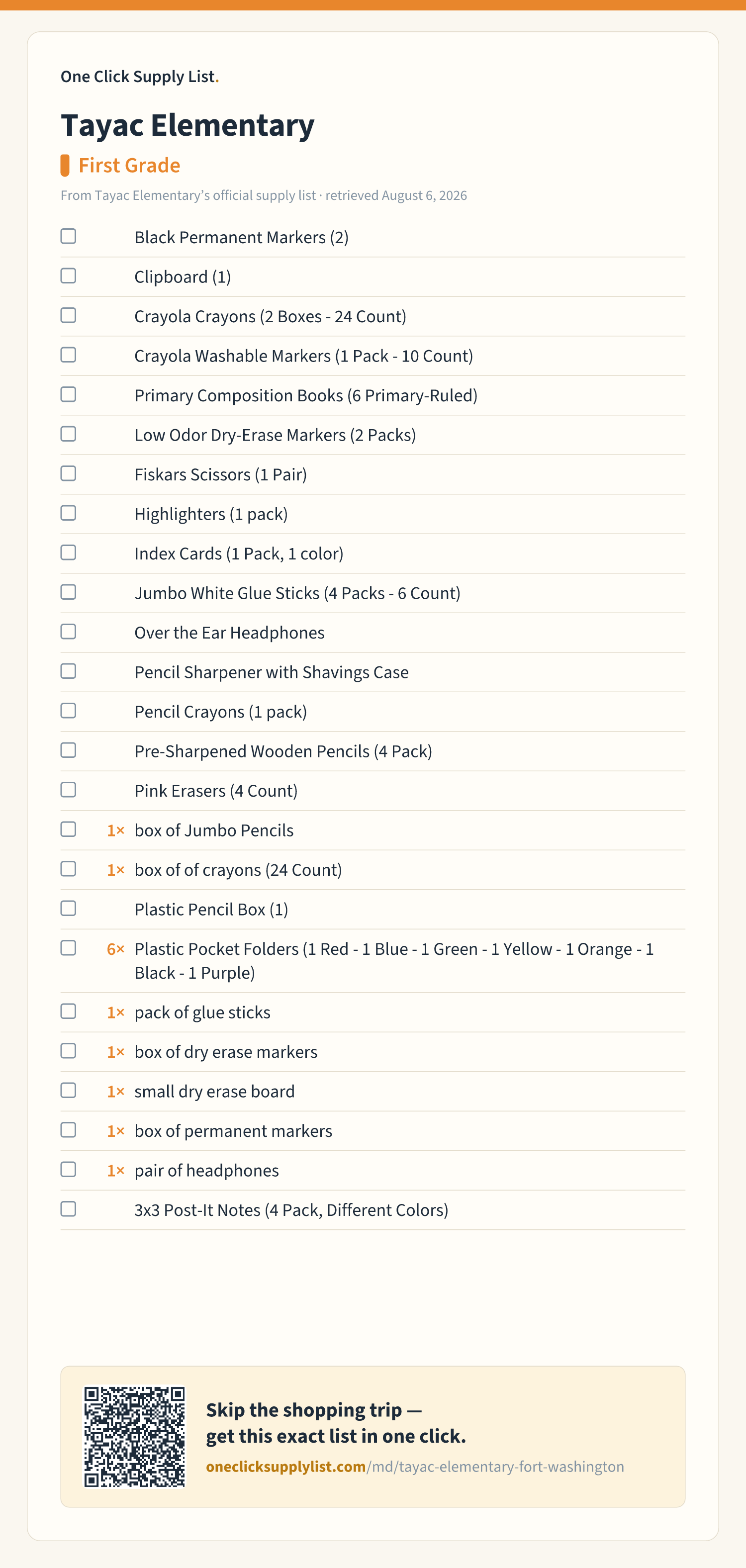The height and width of the screenshot is (1568, 746).
Task: Check the Primary Composition Books box
Action: point(68,394)
